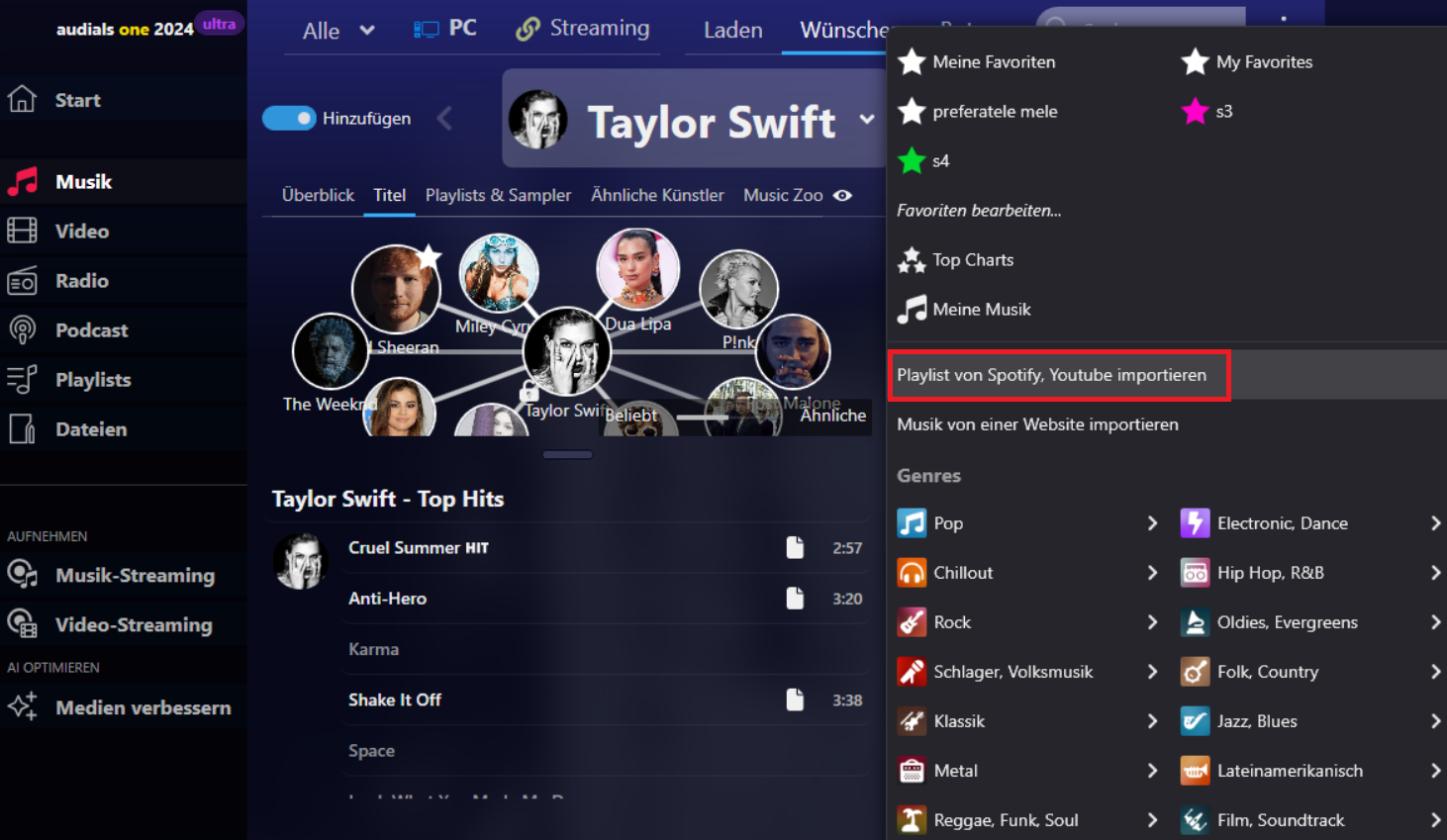
Task: Open the Start home icon in sidebar
Action: 22,99
